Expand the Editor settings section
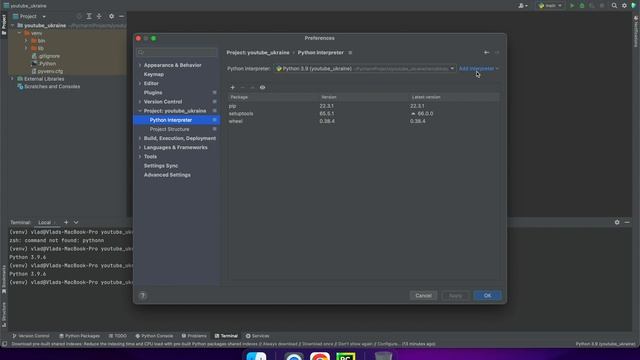The image size is (640, 360). tap(140, 83)
